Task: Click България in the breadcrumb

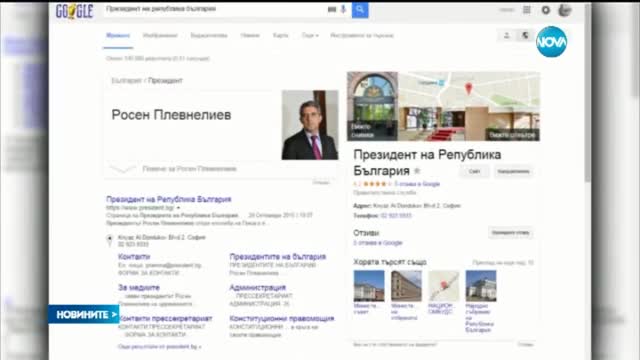Action: (x=126, y=80)
